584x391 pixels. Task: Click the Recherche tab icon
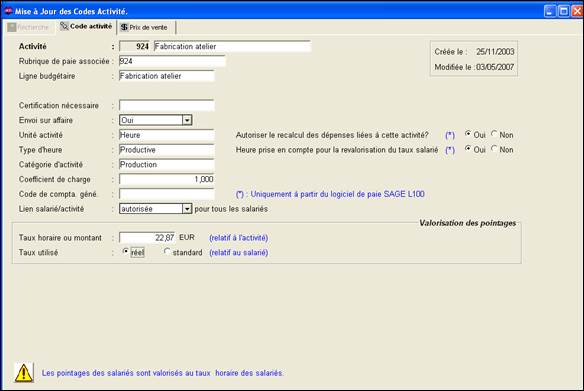[12, 27]
